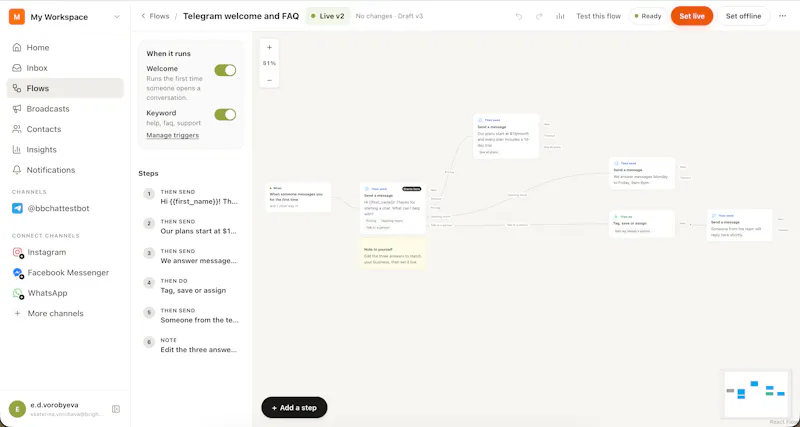Select the We answer messages Monday node
The height and width of the screenshot is (427, 800).
(642, 173)
